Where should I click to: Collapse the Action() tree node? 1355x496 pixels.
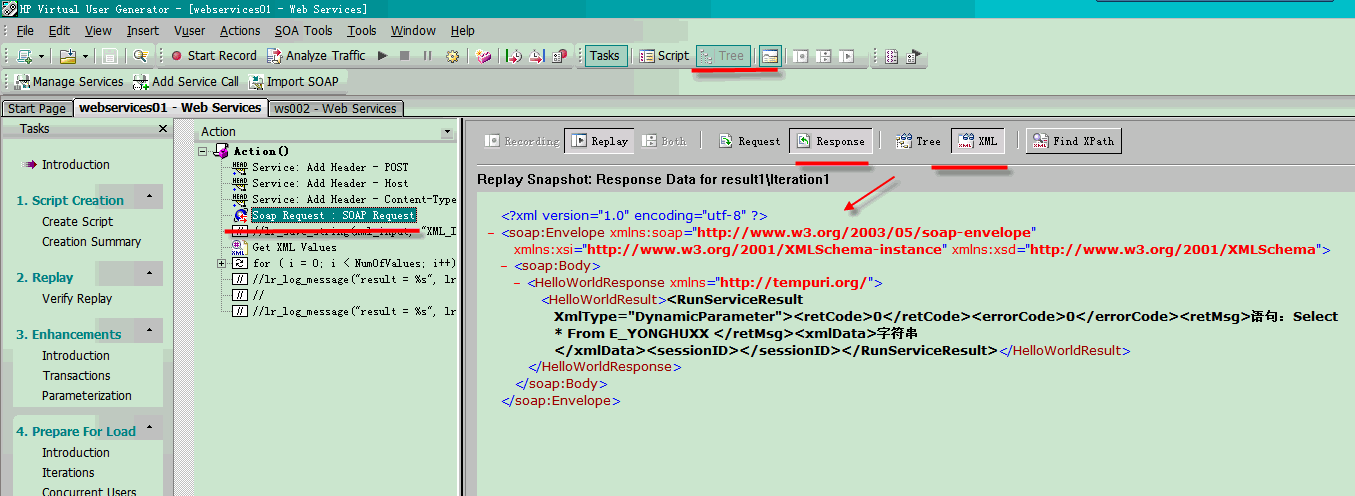(x=204, y=151)
